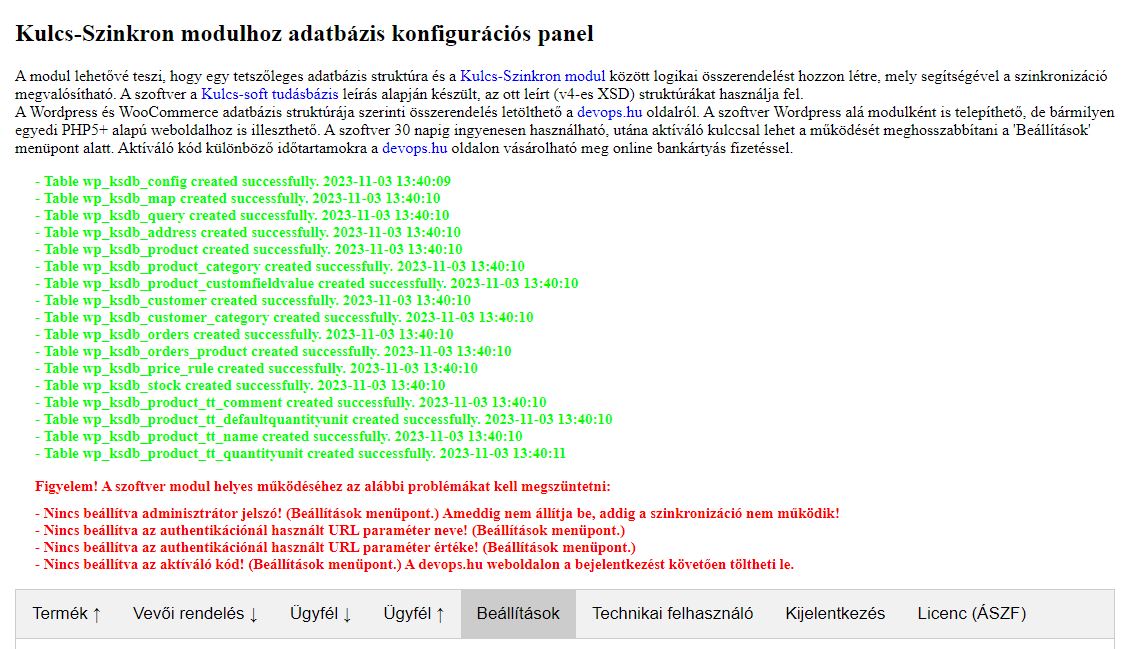Open the Termék ↑ tab
The width and height of the screenshot is (1127, 649).
[x=66, y=614]
